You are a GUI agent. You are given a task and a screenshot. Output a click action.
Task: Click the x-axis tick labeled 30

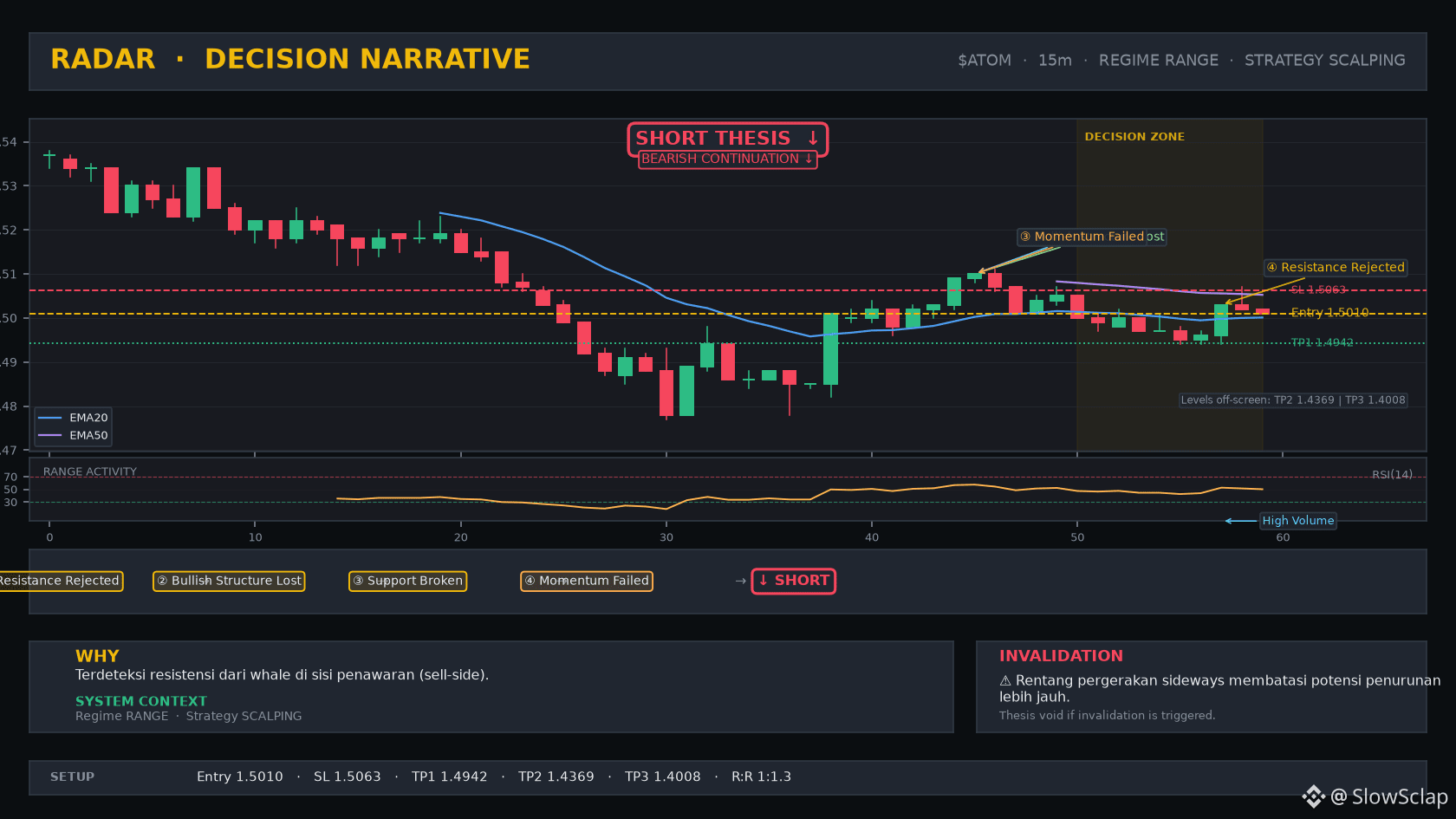pos(666,537)
